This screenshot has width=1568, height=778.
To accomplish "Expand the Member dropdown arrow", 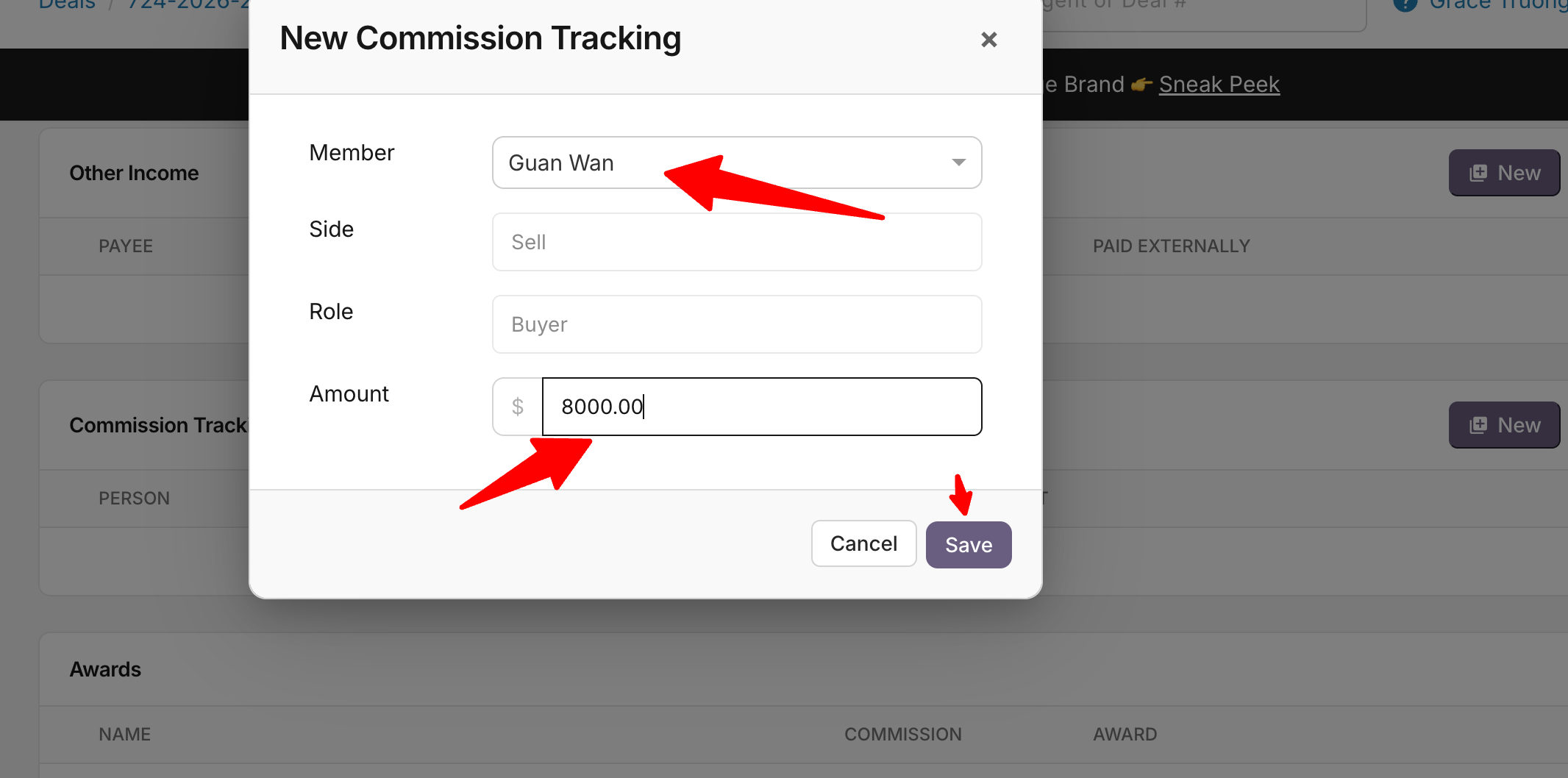I will click(958, 163).
